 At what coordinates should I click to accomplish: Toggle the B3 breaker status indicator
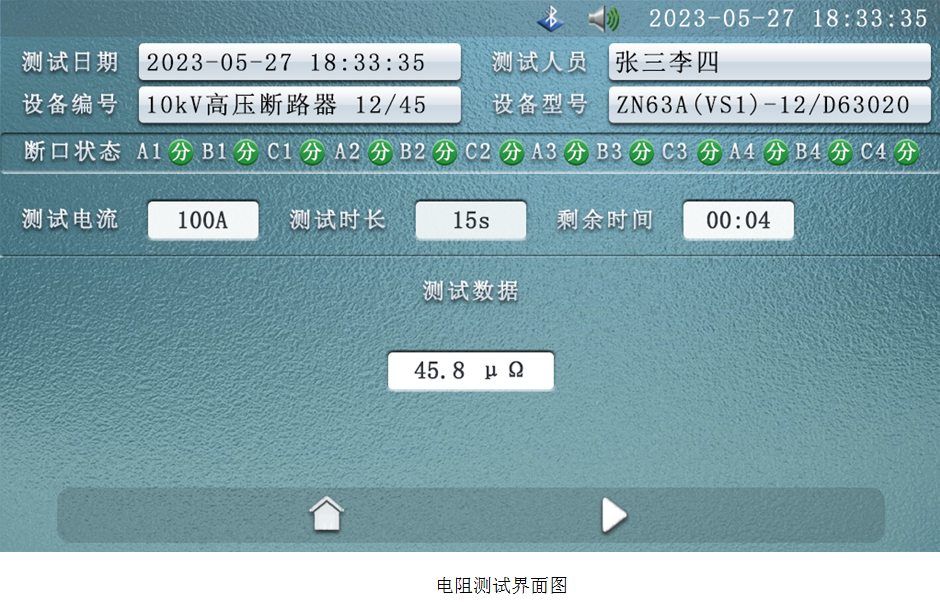click(x=642, y=152)
